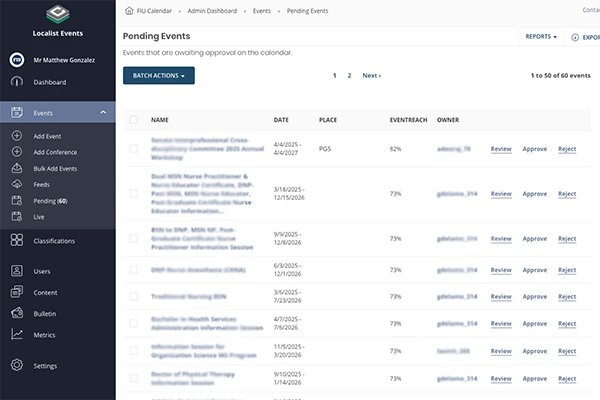This screenshot has height=400, width=600.
Task: Click the Bulletin megaphone icon
Action: 16,313
